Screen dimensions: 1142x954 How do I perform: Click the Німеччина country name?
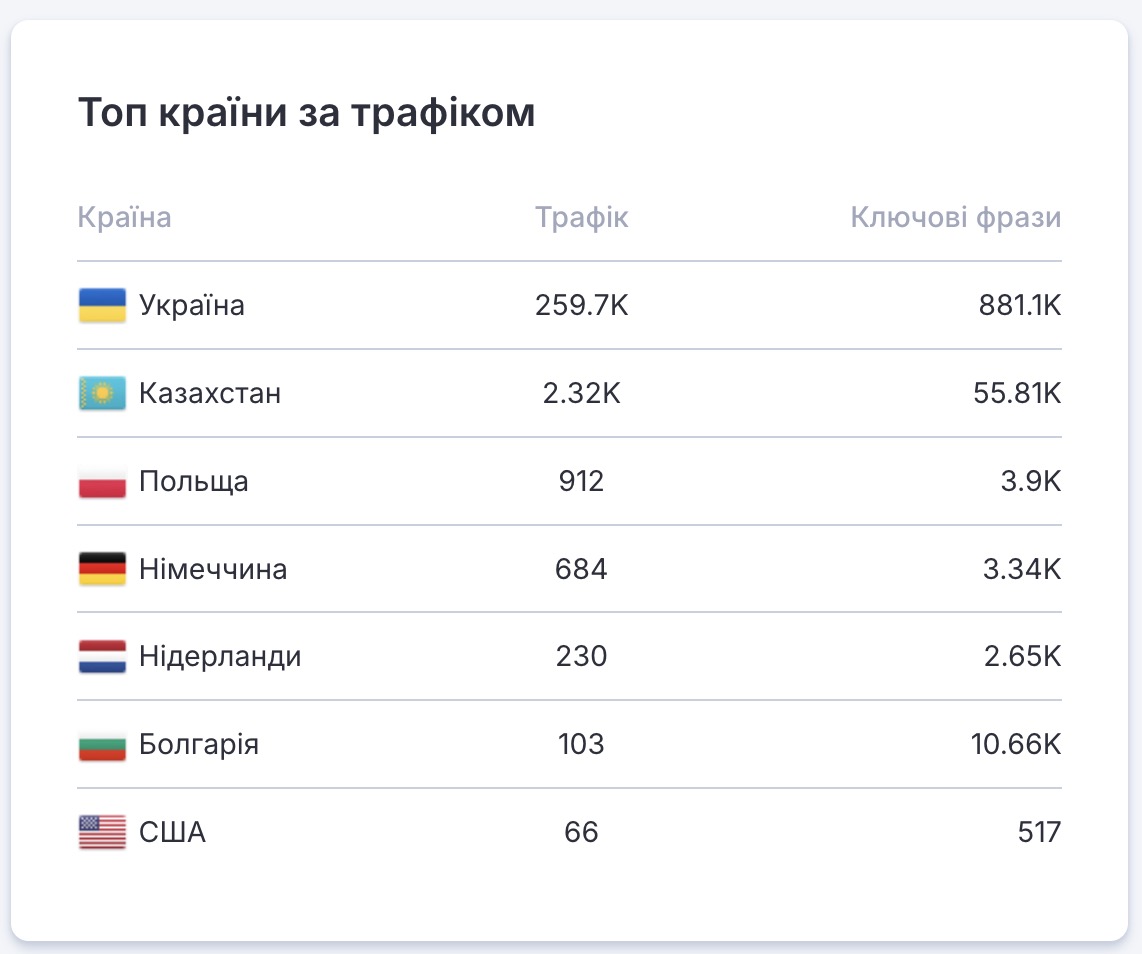coord(213,569)
